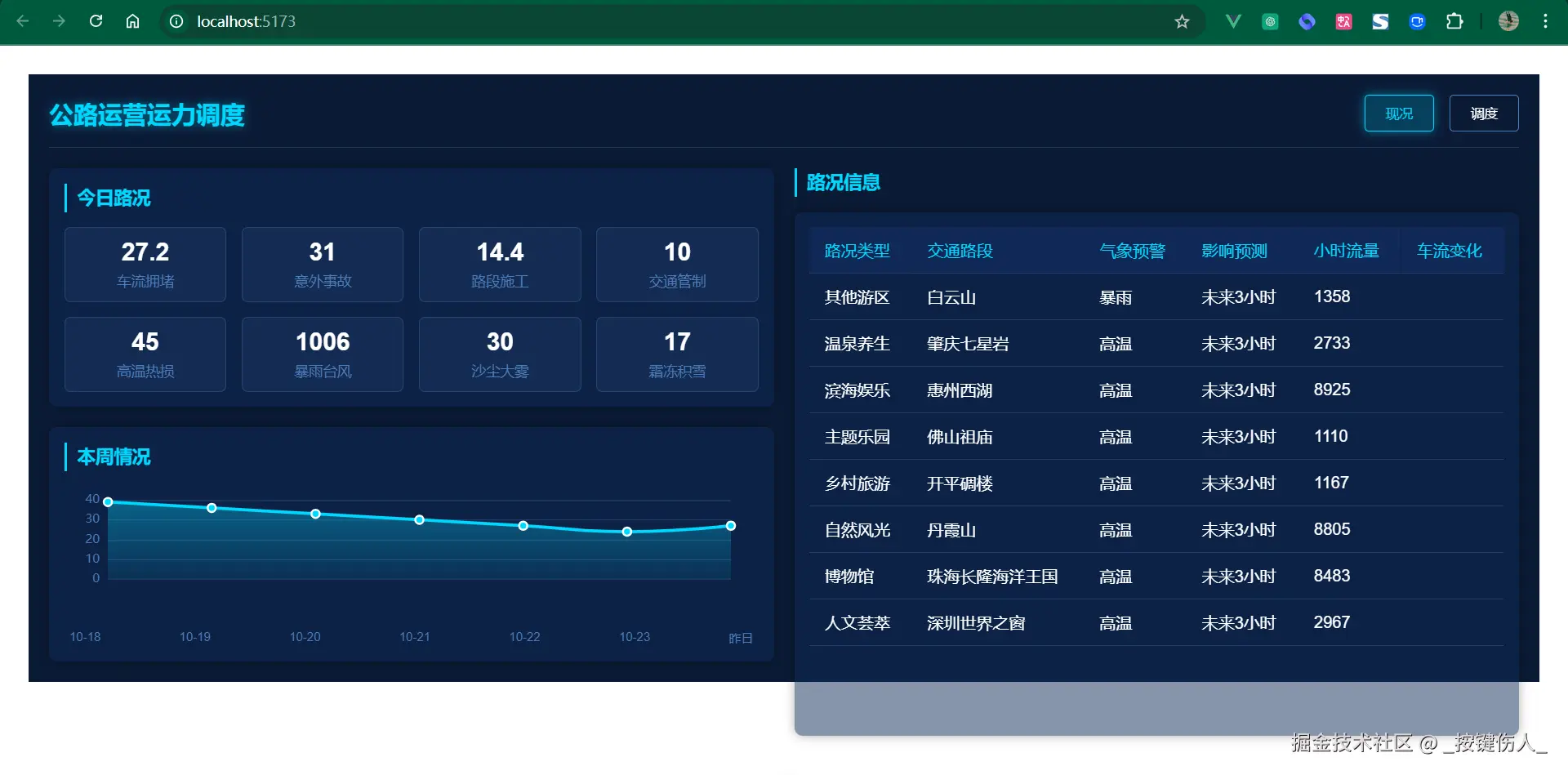This screenshot has width=1568, height=775.
Task: Open the green ChatGPT-style extension
Action: (x=1270, y=22)
